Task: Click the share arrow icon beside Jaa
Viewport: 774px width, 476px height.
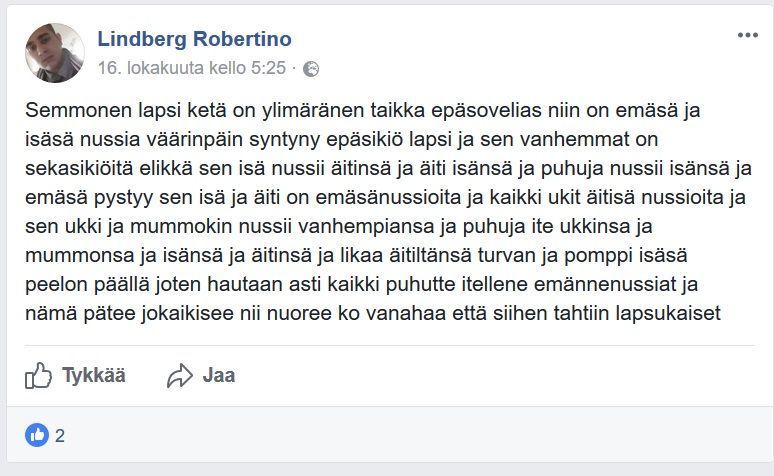Action: (x=180, y=376)
